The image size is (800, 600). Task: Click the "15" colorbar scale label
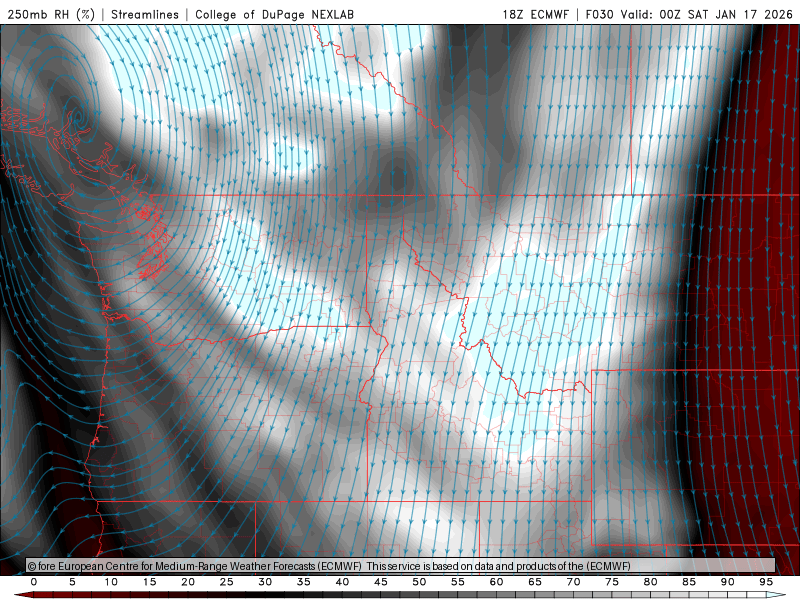149,582
